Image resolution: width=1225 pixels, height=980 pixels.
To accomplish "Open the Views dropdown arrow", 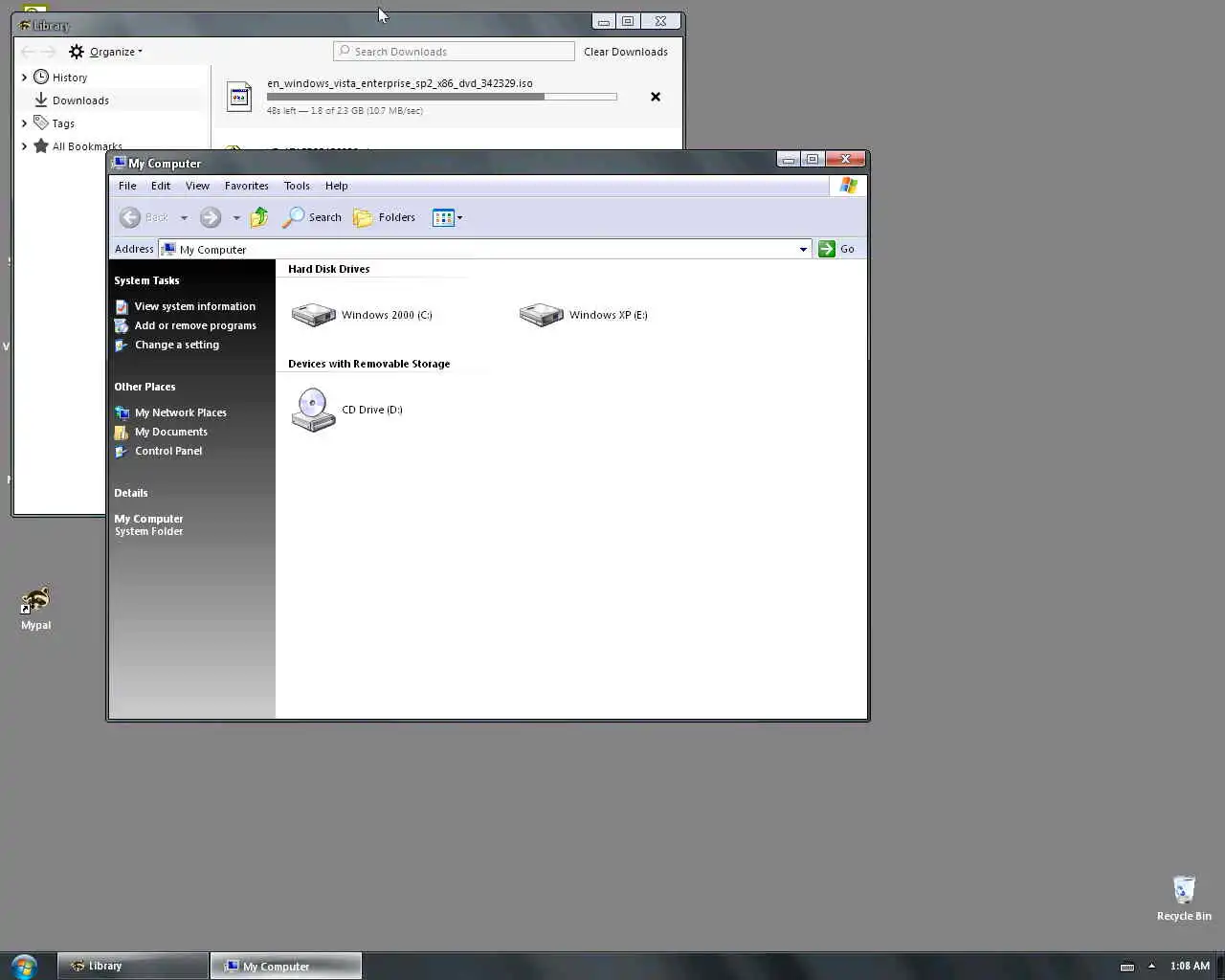I will coord(459,218).
